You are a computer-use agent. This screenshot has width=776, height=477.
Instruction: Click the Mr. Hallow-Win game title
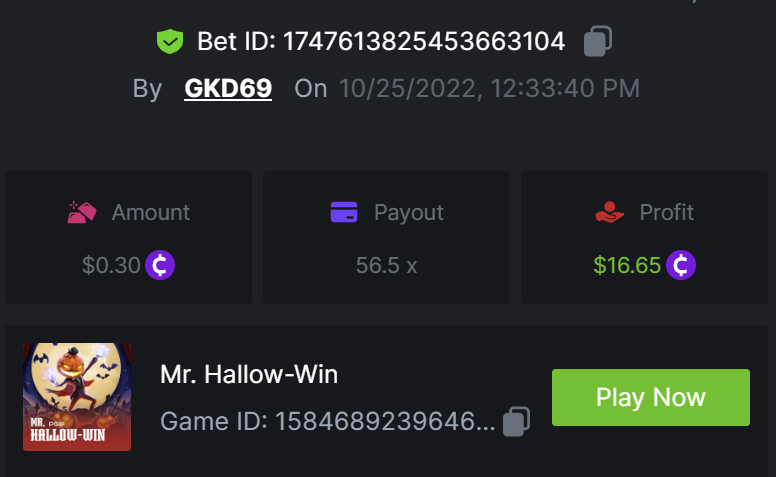pyautogui.click(x=249, y=374)
